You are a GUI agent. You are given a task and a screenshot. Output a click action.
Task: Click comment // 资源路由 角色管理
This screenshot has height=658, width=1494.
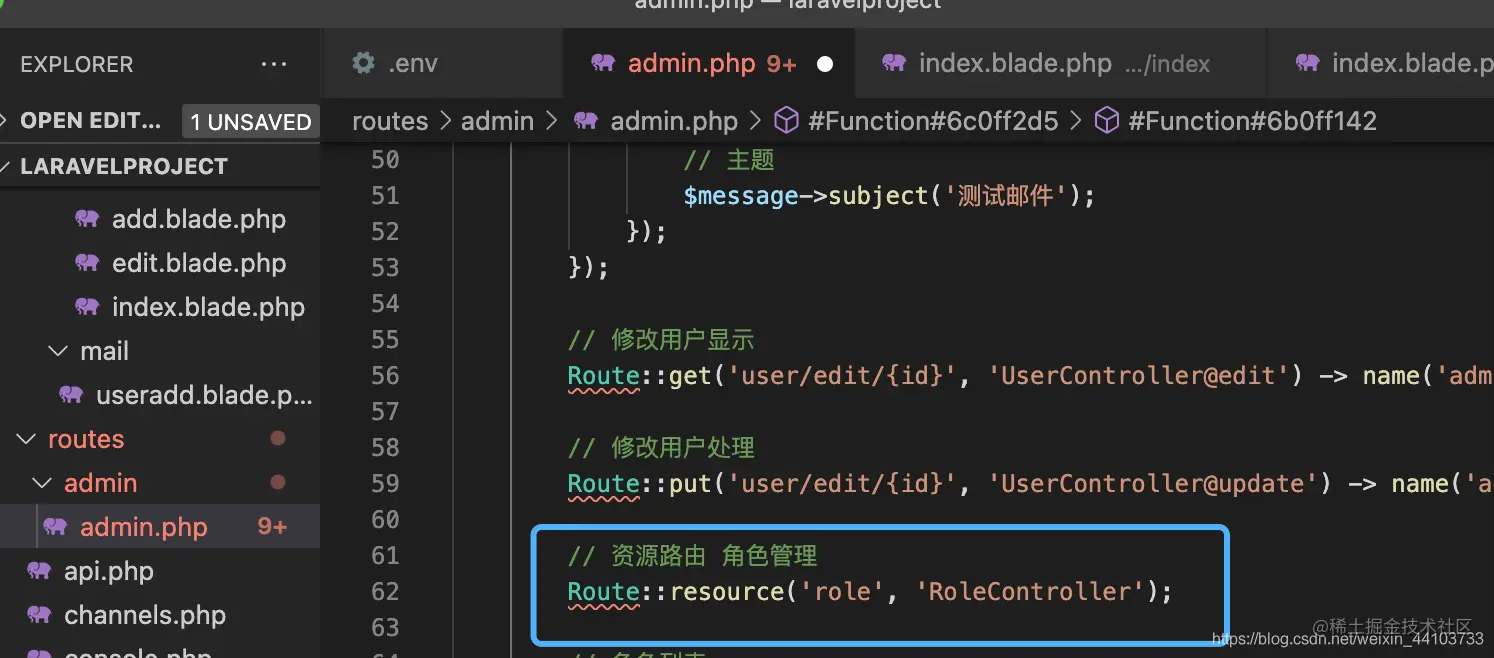693,556
